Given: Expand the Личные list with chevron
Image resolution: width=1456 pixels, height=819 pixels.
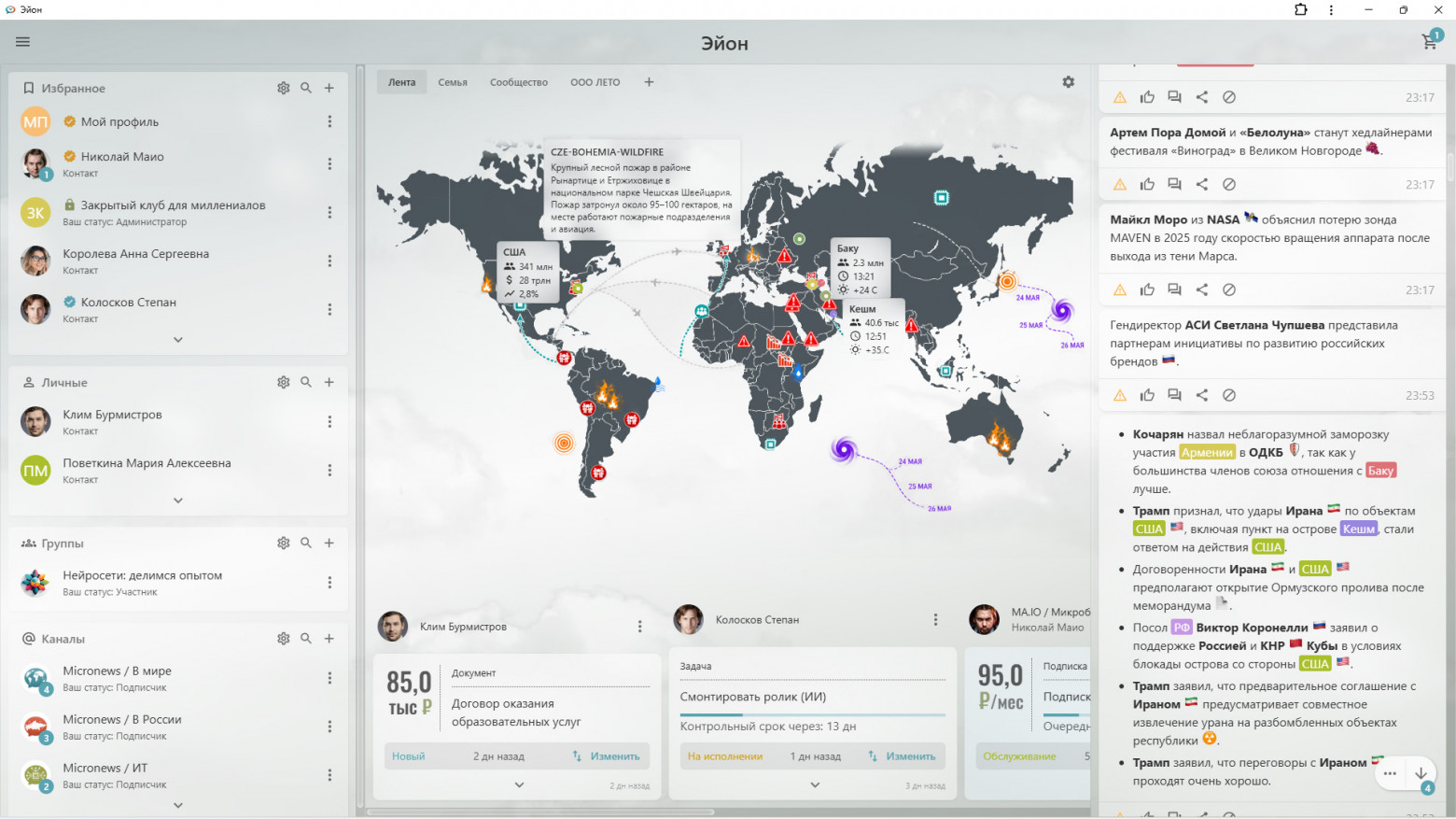Looking at the screenshot, I should (x=178, y=501).
